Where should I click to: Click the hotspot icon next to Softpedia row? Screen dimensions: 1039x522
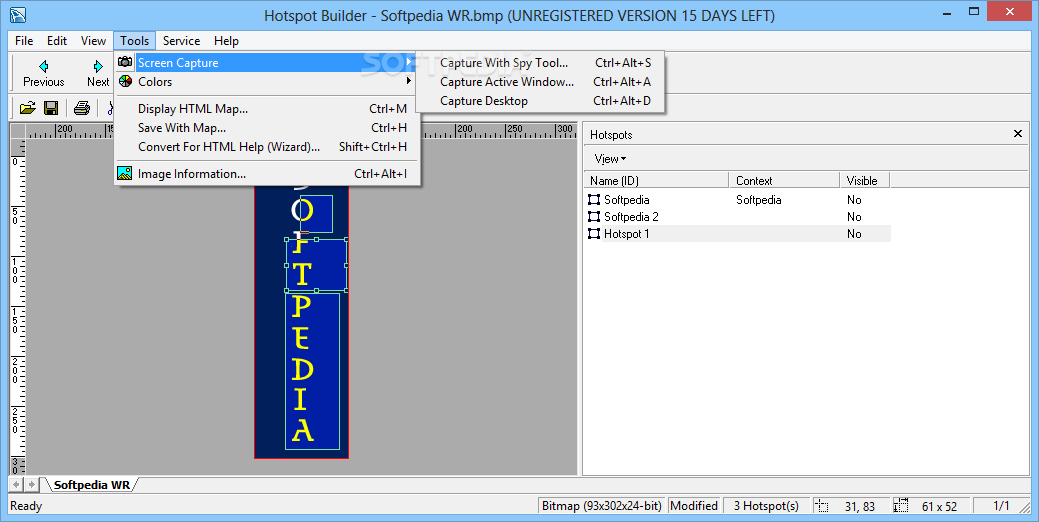(594, 199)
